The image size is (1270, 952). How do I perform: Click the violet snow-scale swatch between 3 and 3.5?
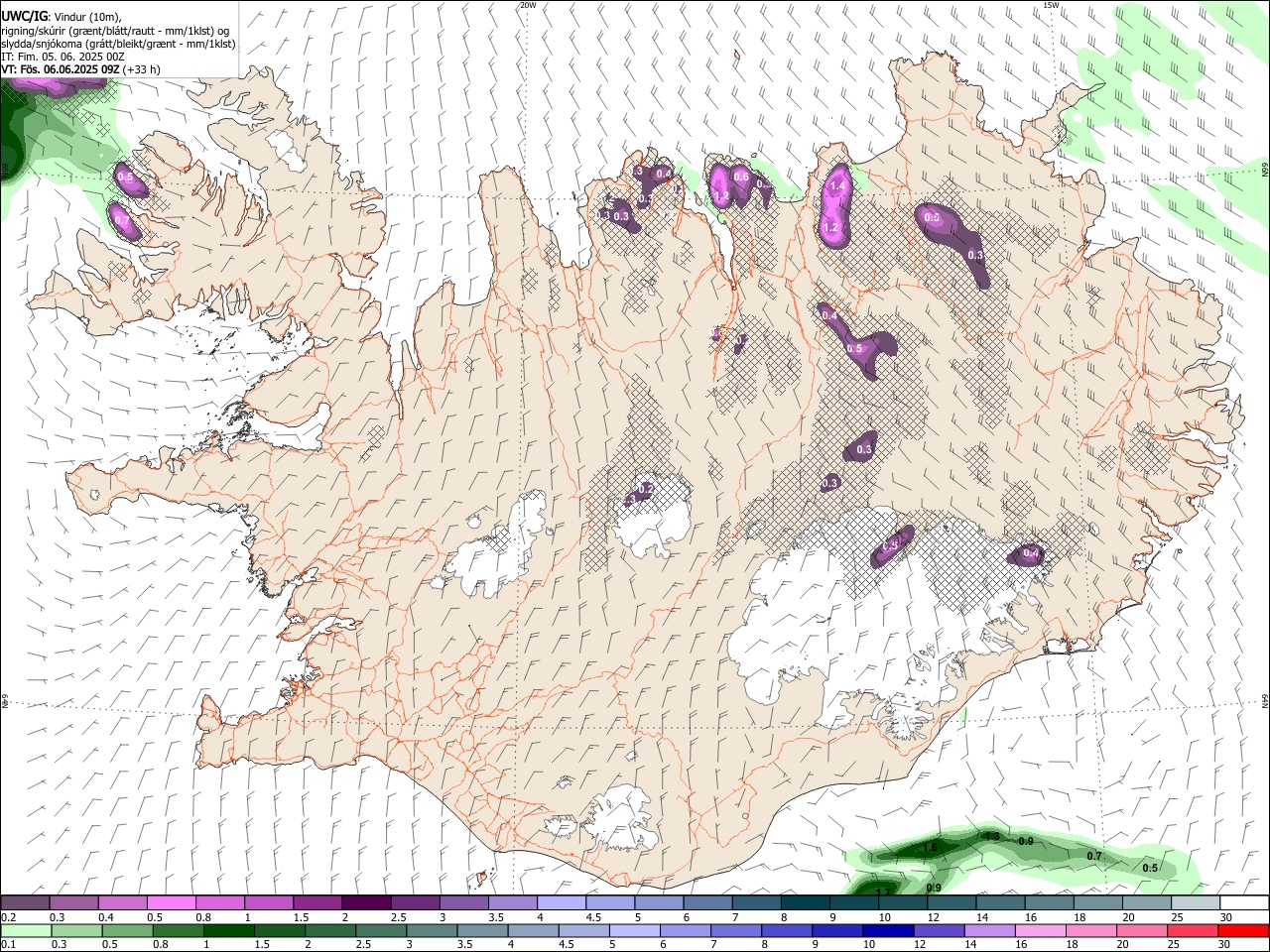(463, 903)
